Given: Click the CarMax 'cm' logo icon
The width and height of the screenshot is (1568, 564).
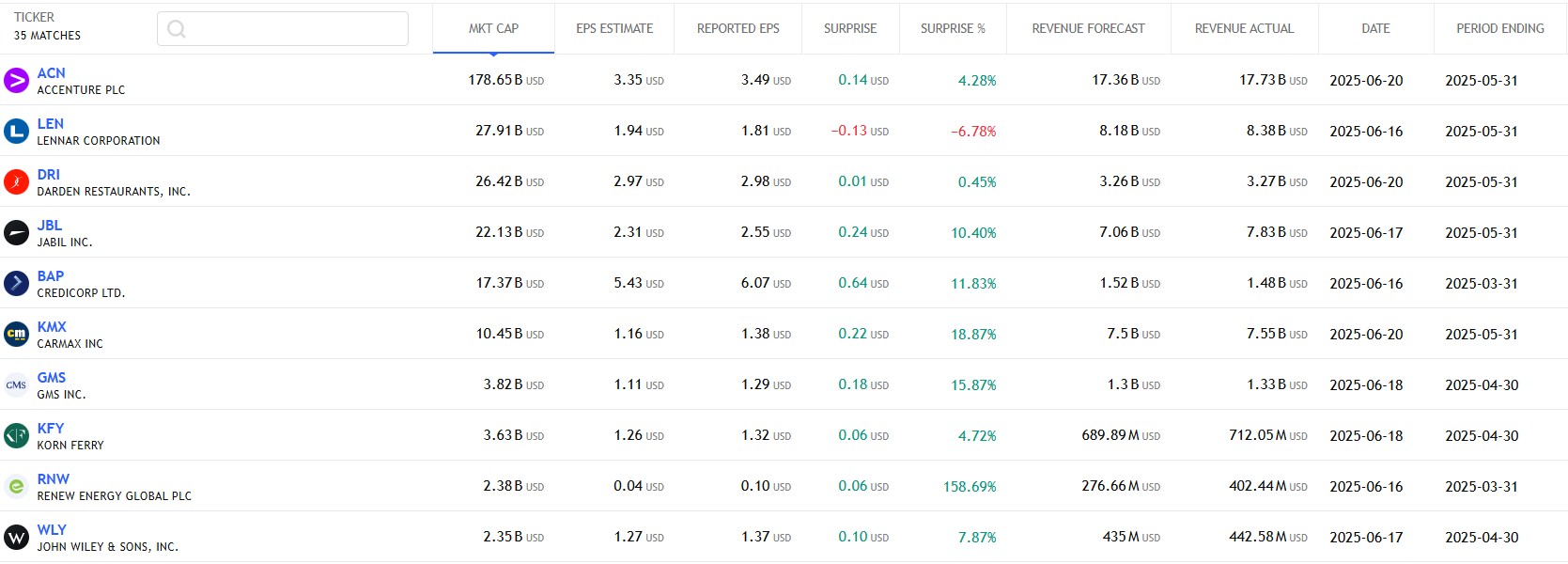Looking at the screenshot, I should pyautogui.click(x=17, y=335).
